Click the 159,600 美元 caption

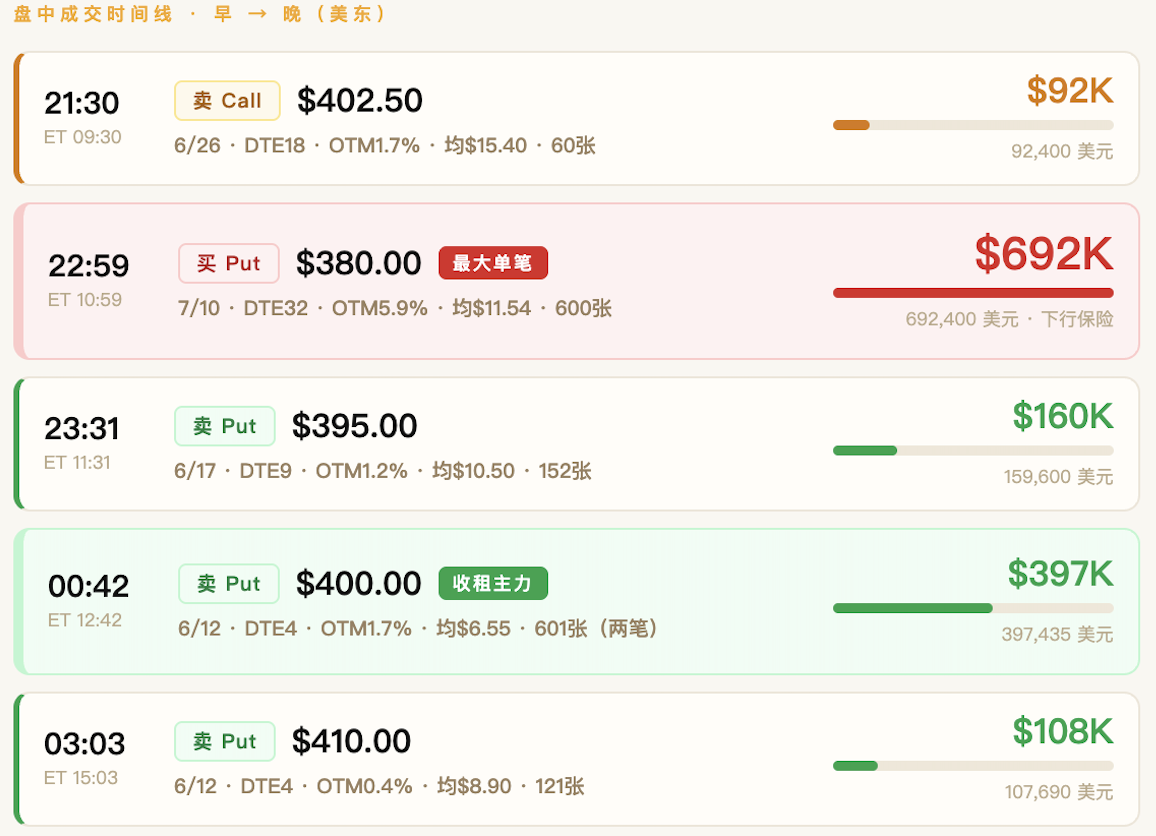coord(1059,477)
